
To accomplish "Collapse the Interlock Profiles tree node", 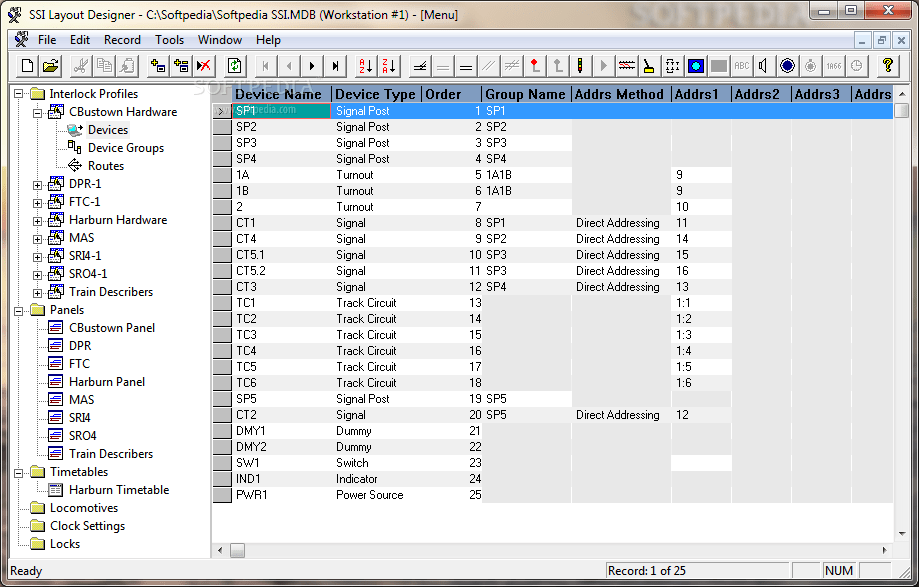I will pyautogui.click(x=20, y=93).
